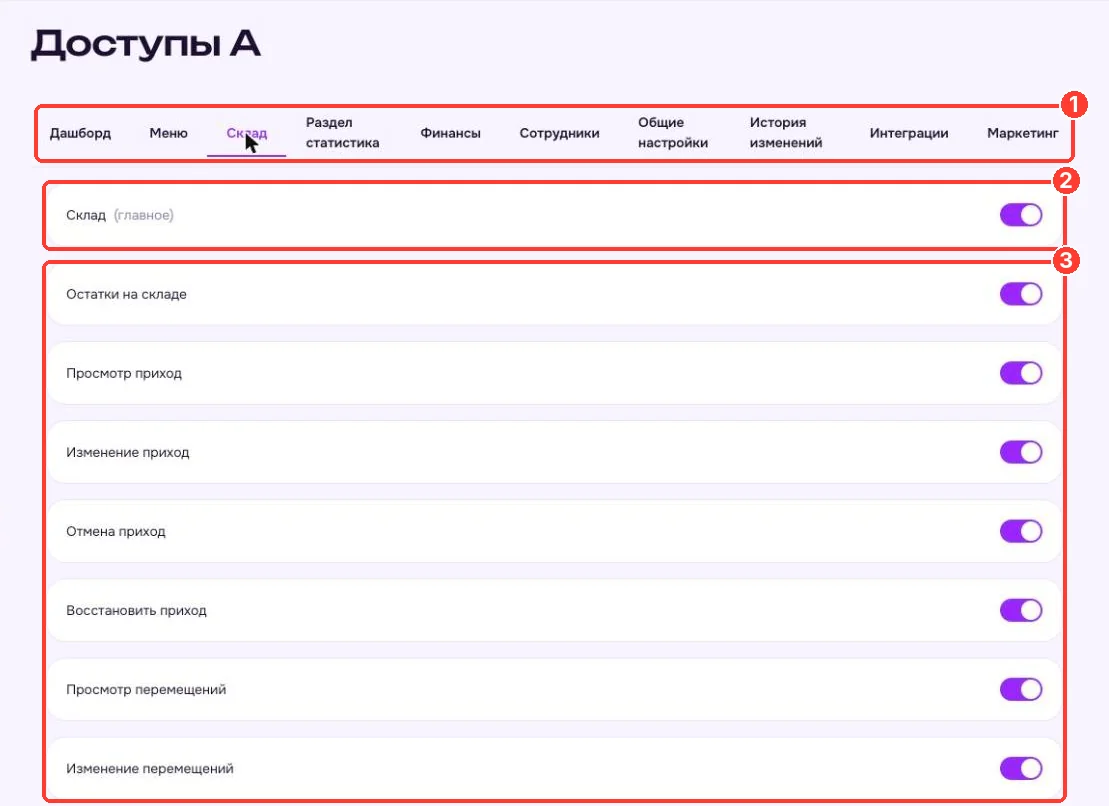Viewport: 1109px width, 806px height.
Task: Toggle Остатки на складе access
Action: click(1021, 294)
